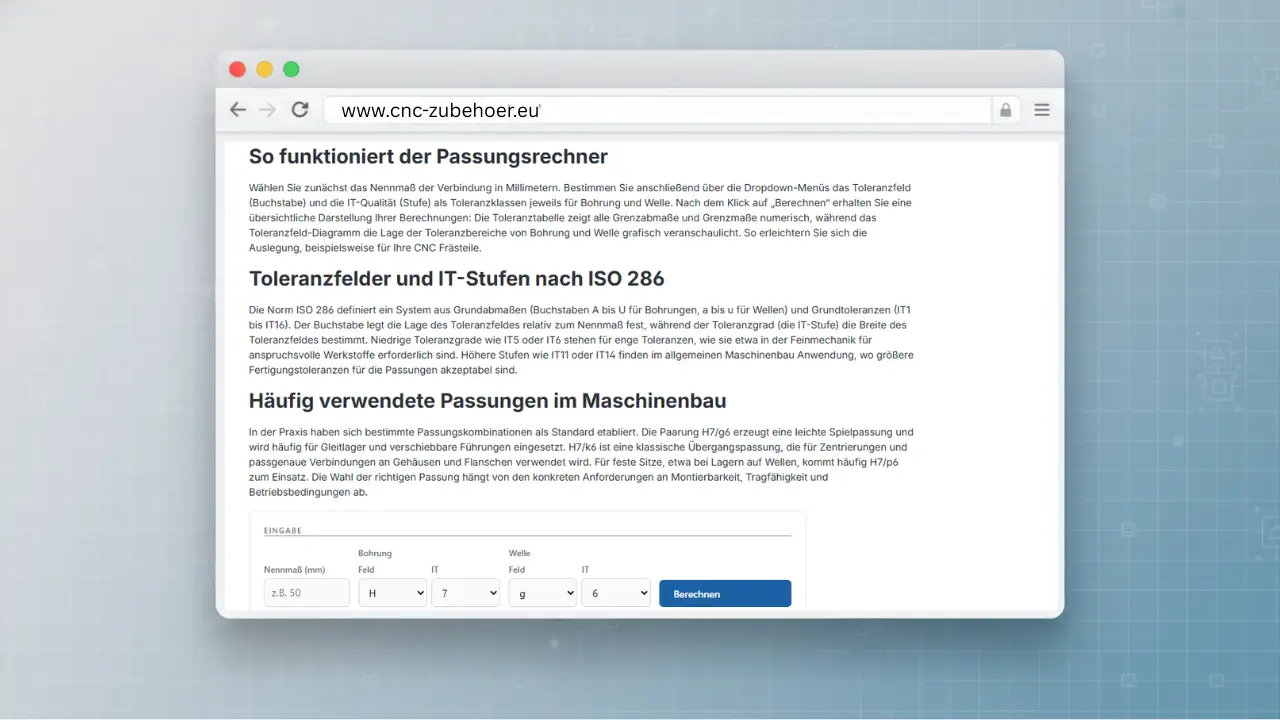Open the Bohrung IT dropdown showing 7

pos(466,593)
